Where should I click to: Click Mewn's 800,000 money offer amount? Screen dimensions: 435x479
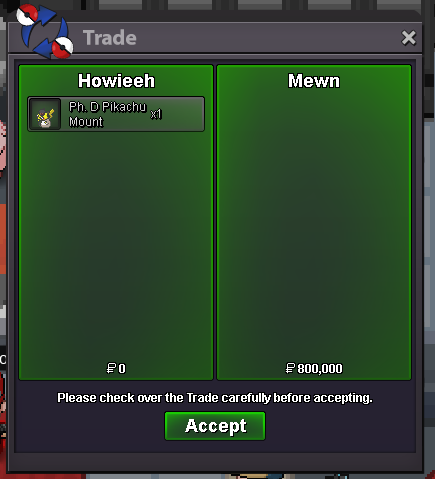click(x=320, y=369)
